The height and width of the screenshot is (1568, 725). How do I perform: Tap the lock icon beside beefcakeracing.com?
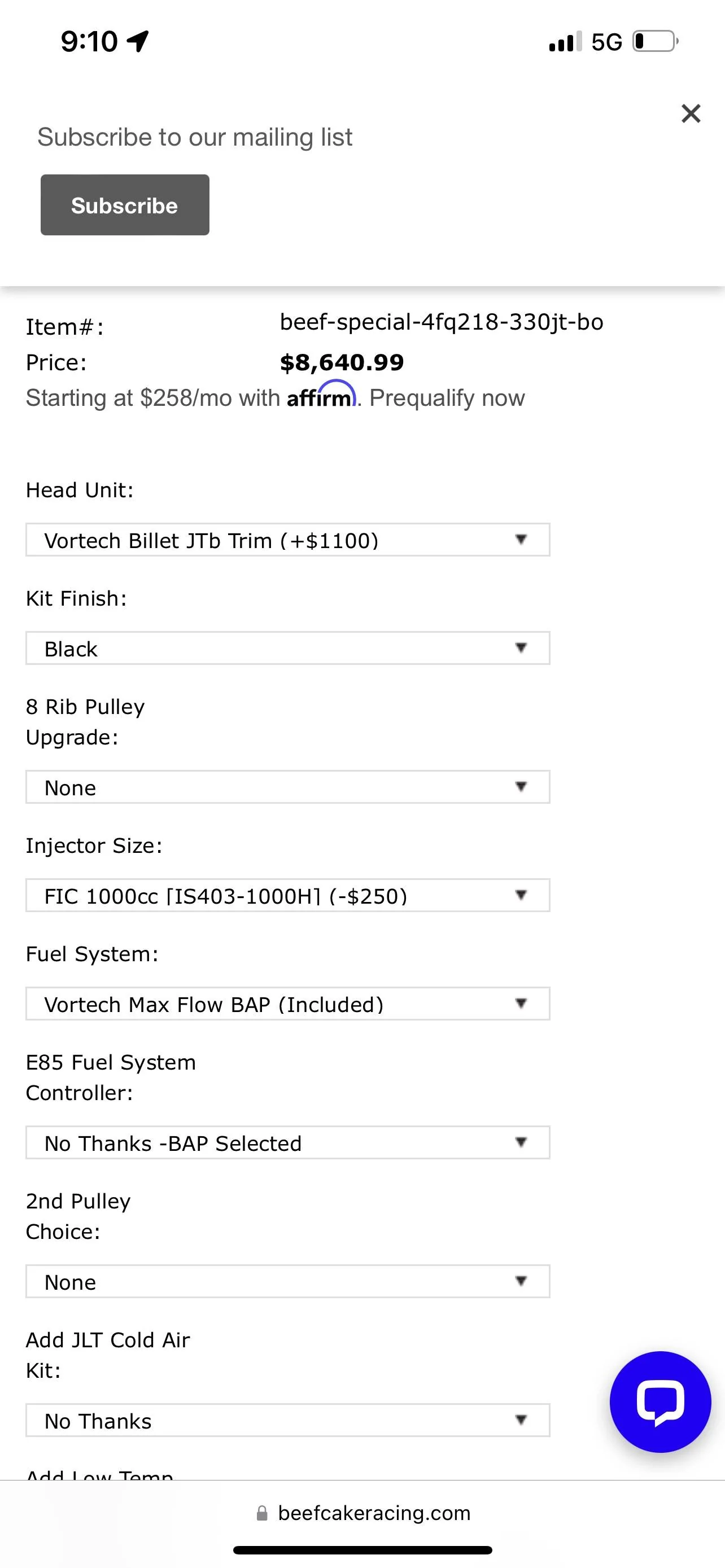click(x=263, y=1513)
